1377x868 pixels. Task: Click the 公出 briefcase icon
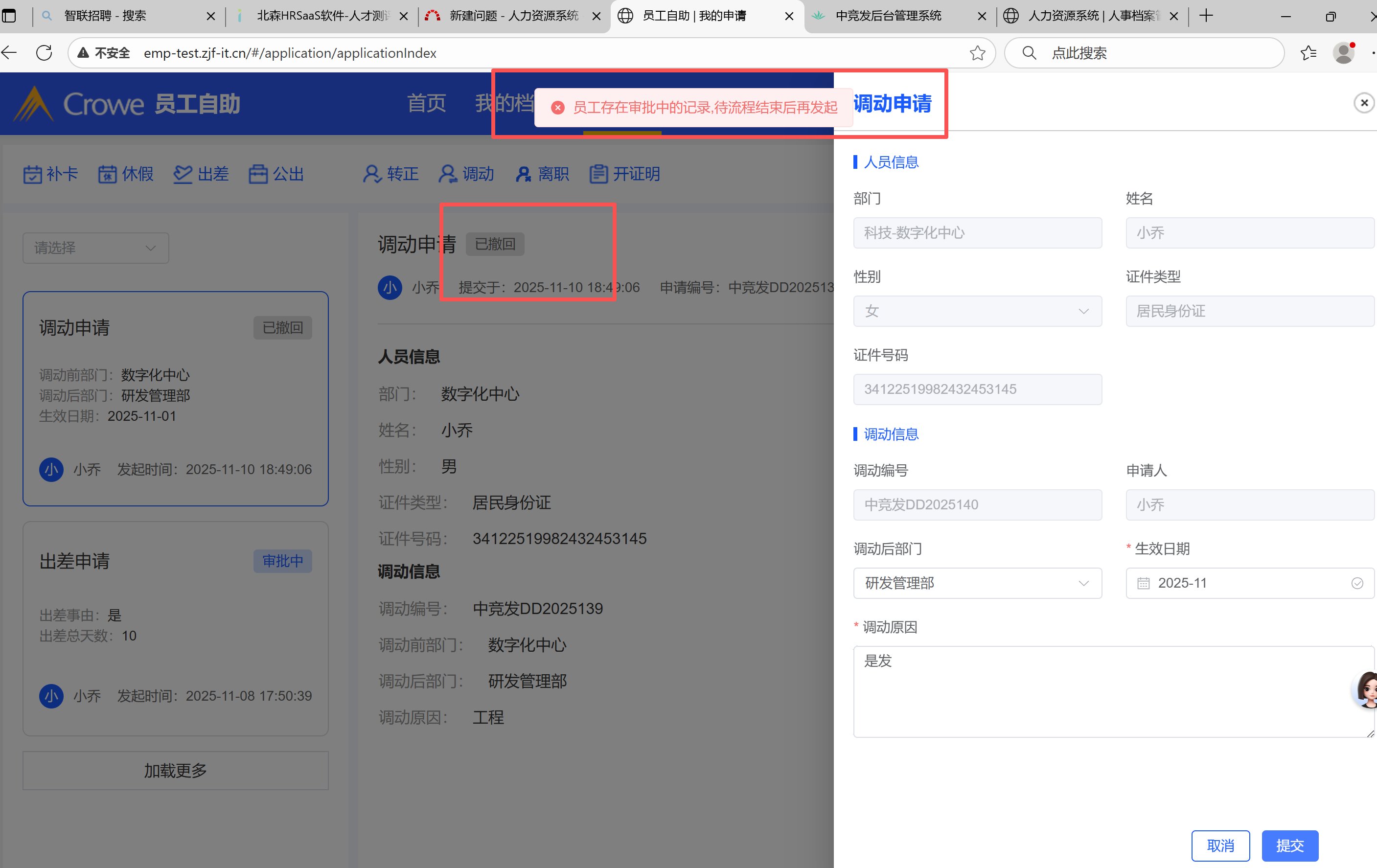[258, 174]
